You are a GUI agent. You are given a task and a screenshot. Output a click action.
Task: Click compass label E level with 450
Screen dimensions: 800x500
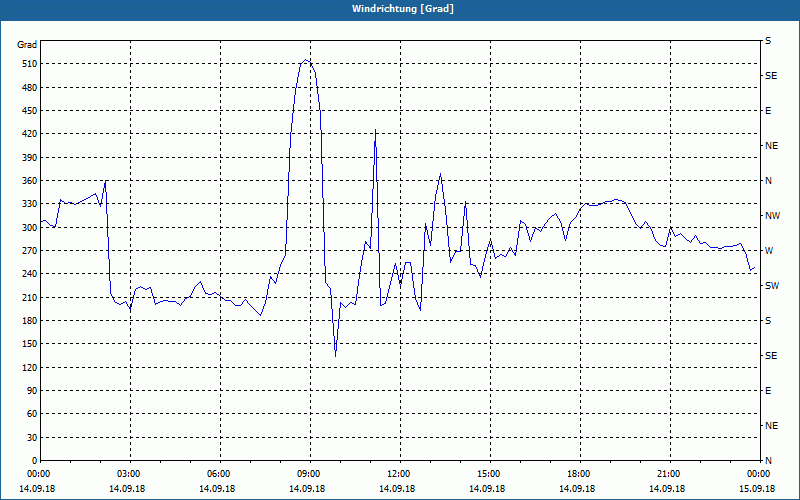click(x=768, y=111)
